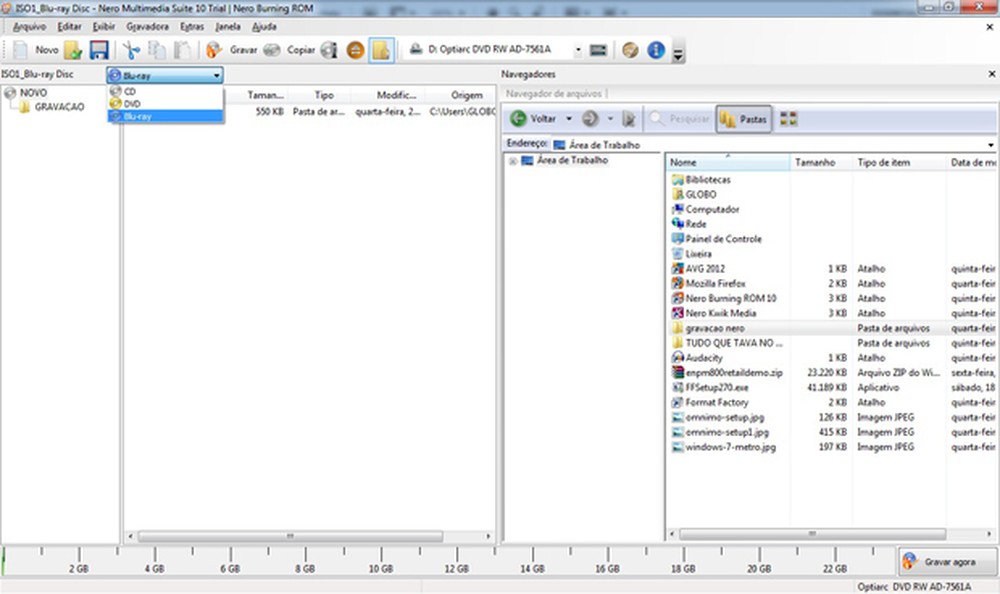
Task: Select the Nero Kwik Media shortcut
Action: (714, 313)
